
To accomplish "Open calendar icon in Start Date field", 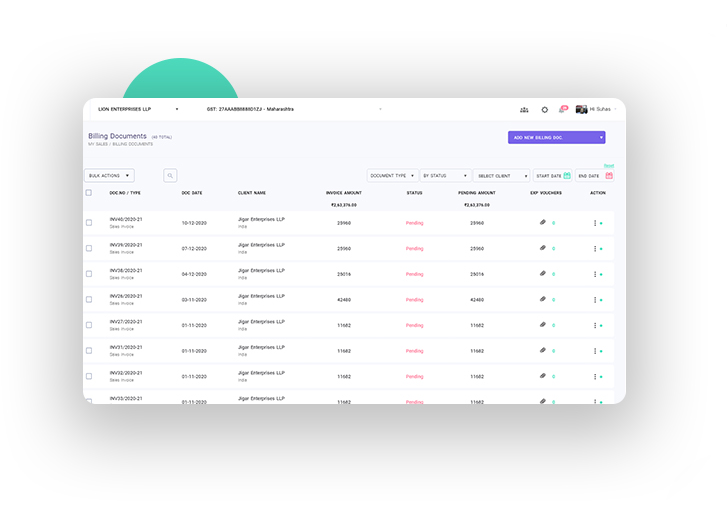I will [567, 176].
